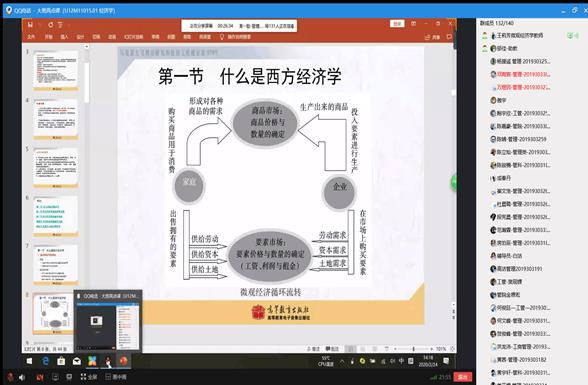588x385 pixels.
Task: Open the Mail app from the taskbar
Action: (76, 361)
